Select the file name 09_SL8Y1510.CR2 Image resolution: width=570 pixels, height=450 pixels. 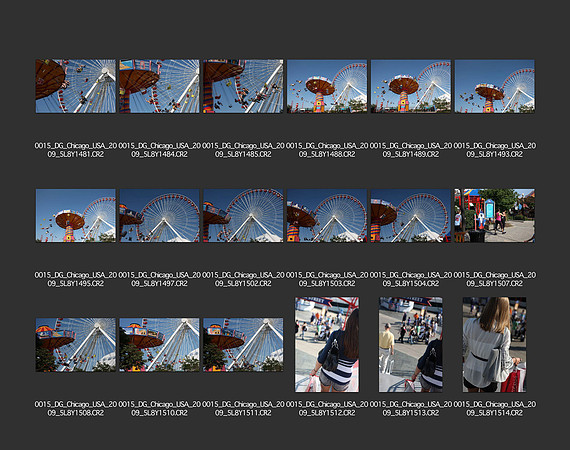coord(160,413)
